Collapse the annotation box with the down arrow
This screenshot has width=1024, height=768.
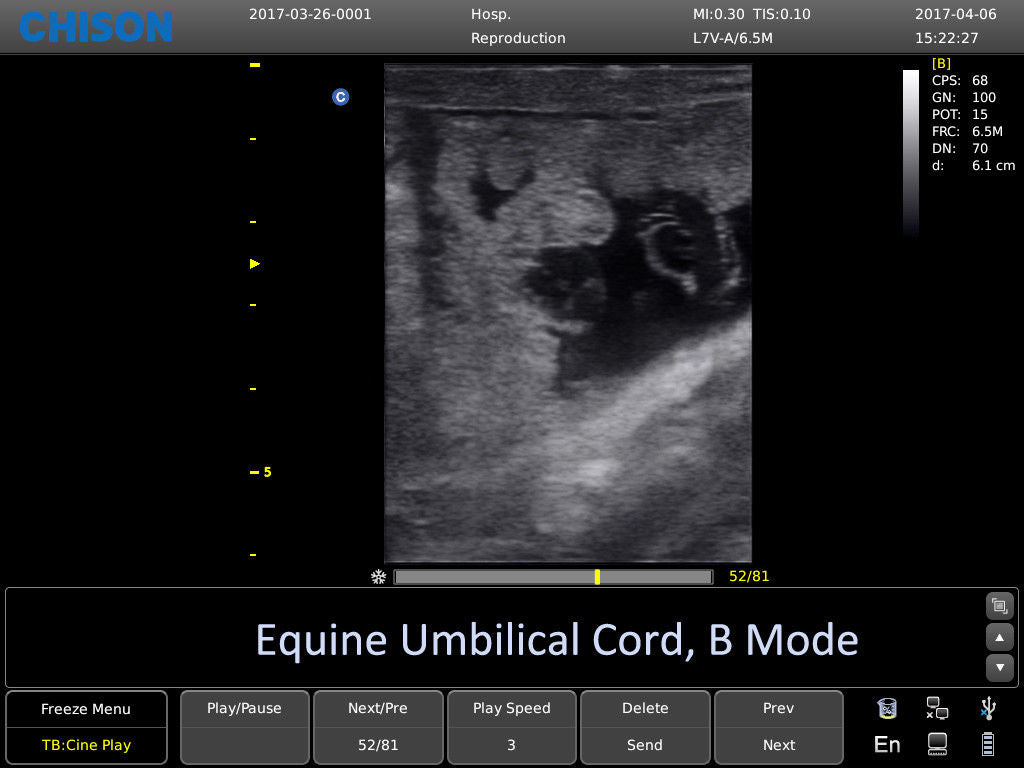999,667
